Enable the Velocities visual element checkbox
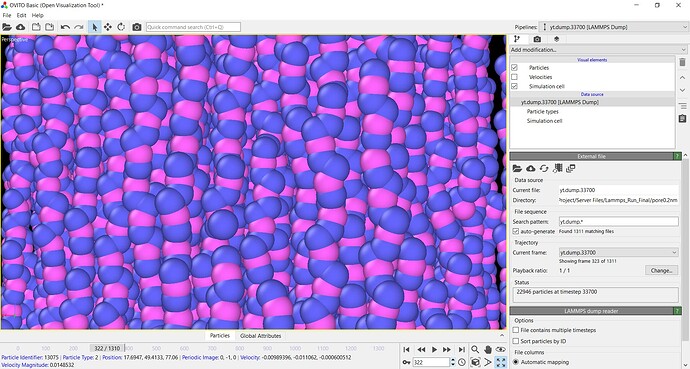This screenshot has width=690, height=369. point(514,77)
